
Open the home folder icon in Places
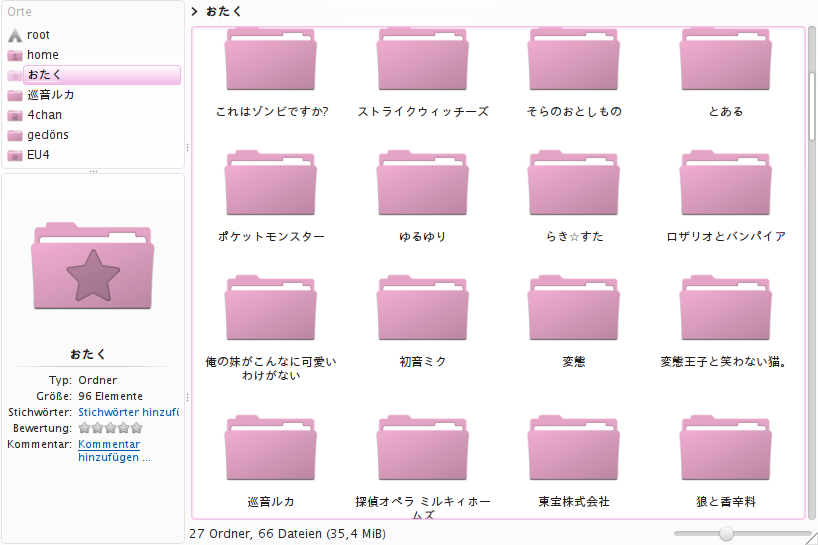[15, 55]
